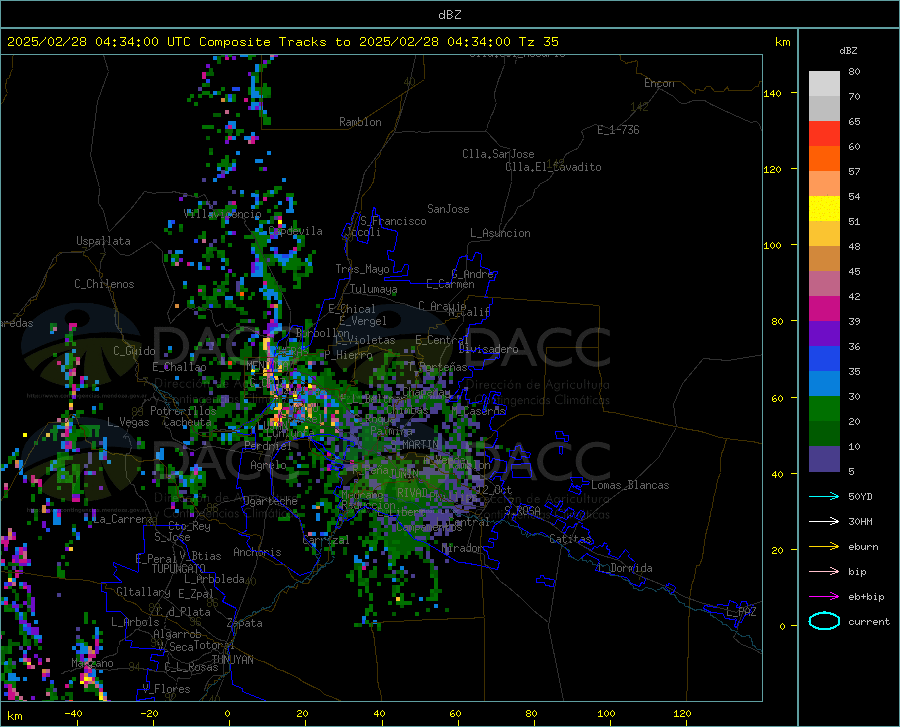
Task: Select the magenta 42 dBZ legend swatch
Action: pos(824,308)
